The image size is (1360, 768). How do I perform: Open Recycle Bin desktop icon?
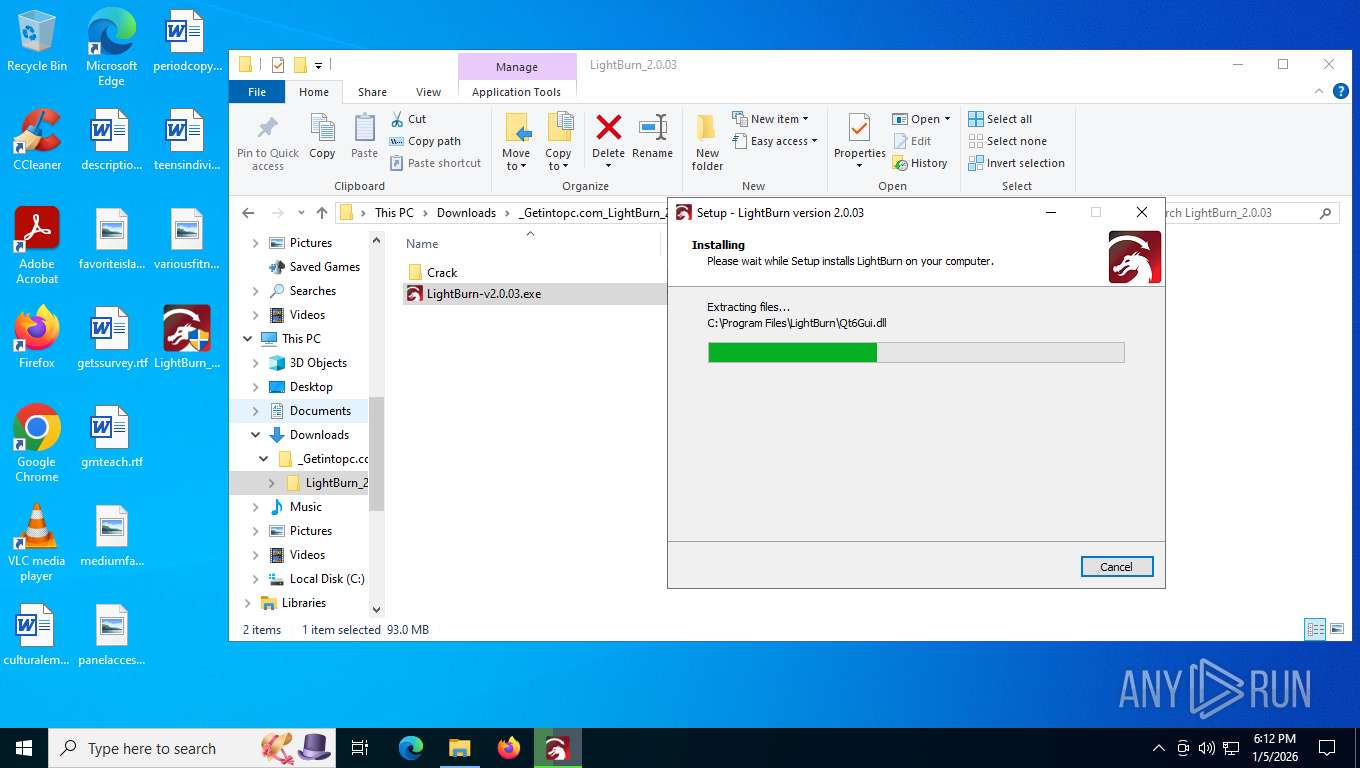click(37, 41)
